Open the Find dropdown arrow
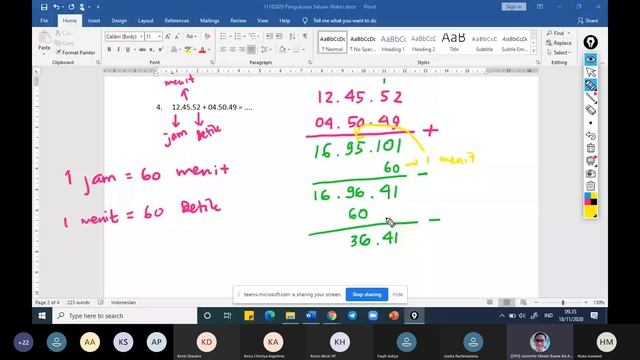 (x=569, y=33)
